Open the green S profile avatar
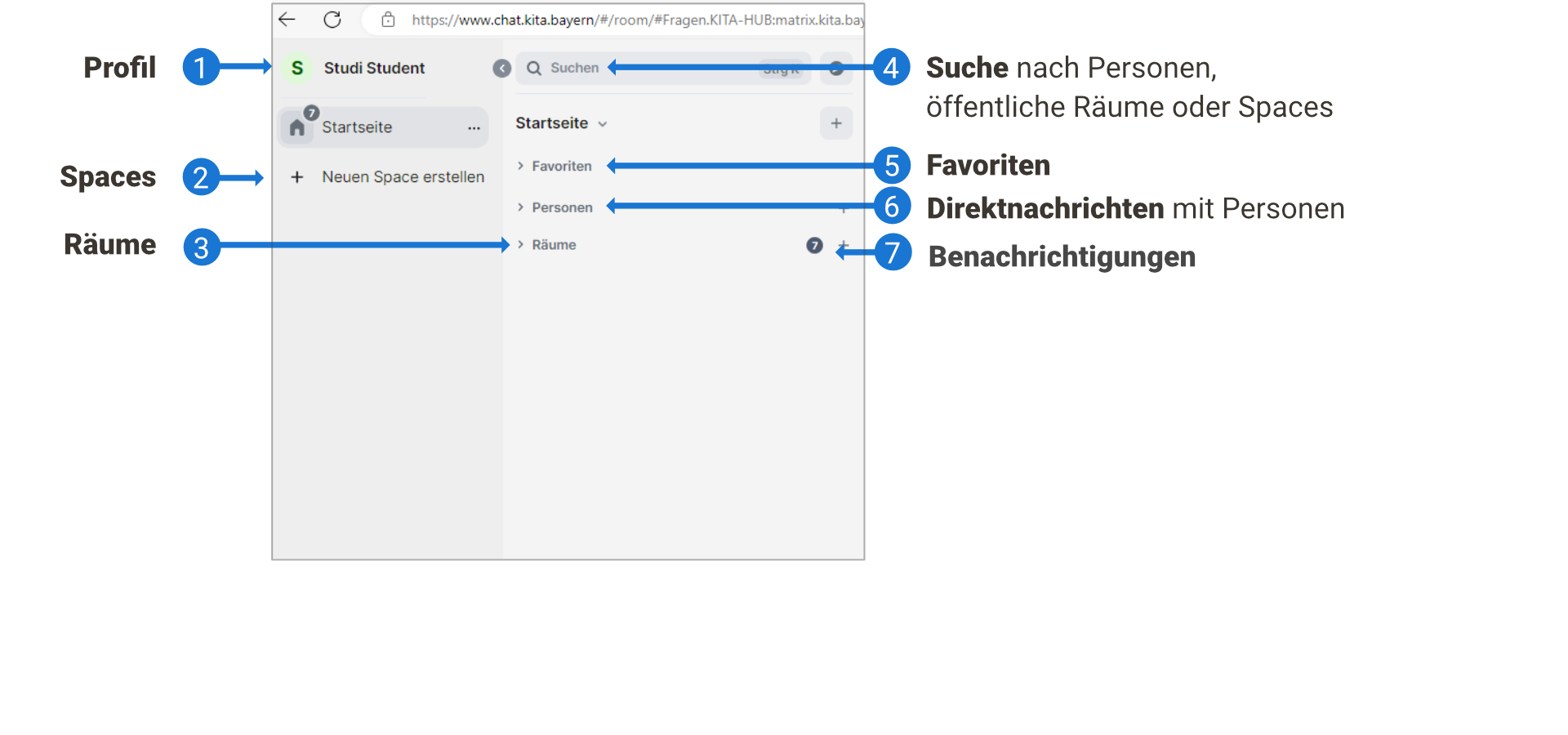1568x735 pixels. [297, 68]
